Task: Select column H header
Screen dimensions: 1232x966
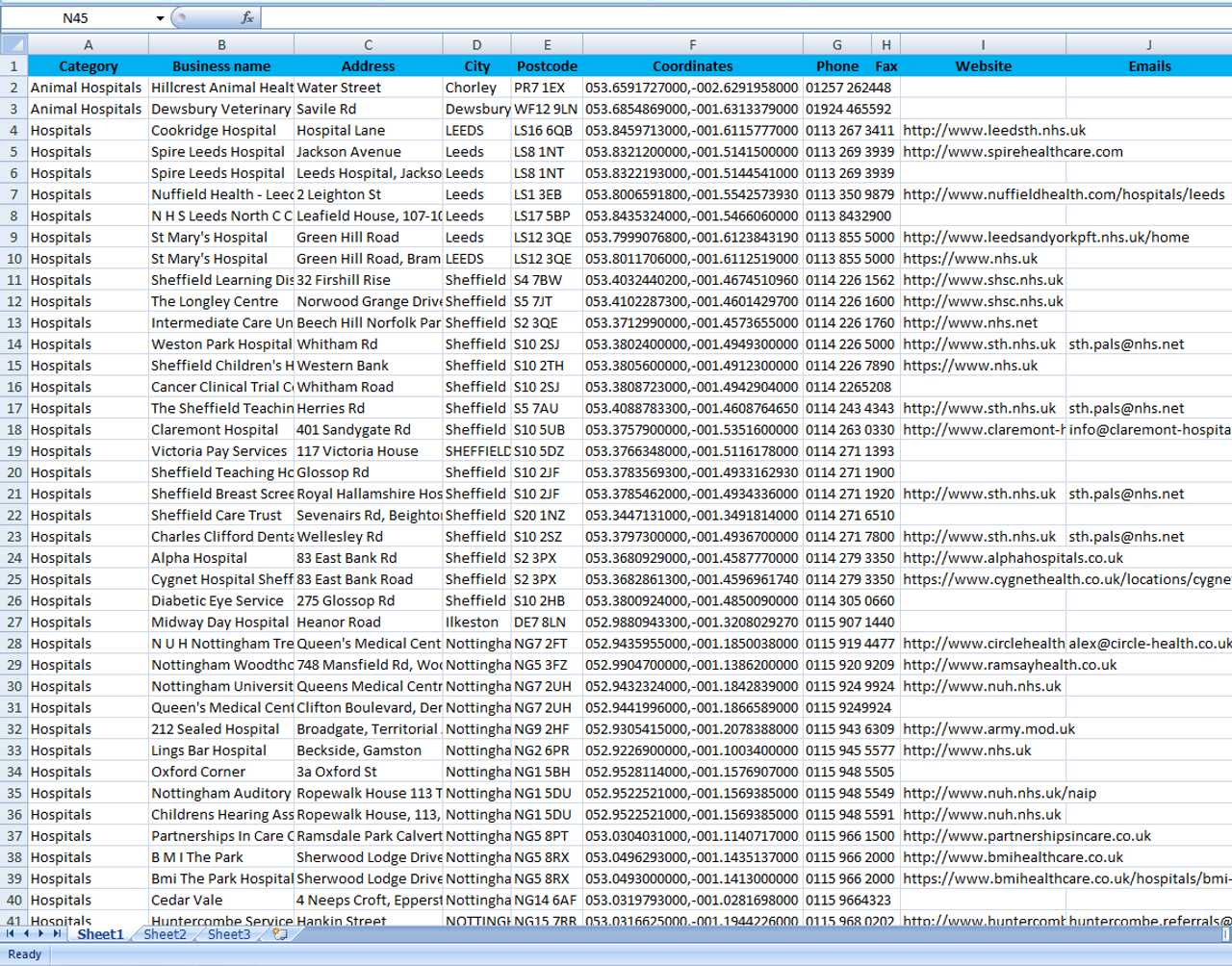Action: point(886,44)
